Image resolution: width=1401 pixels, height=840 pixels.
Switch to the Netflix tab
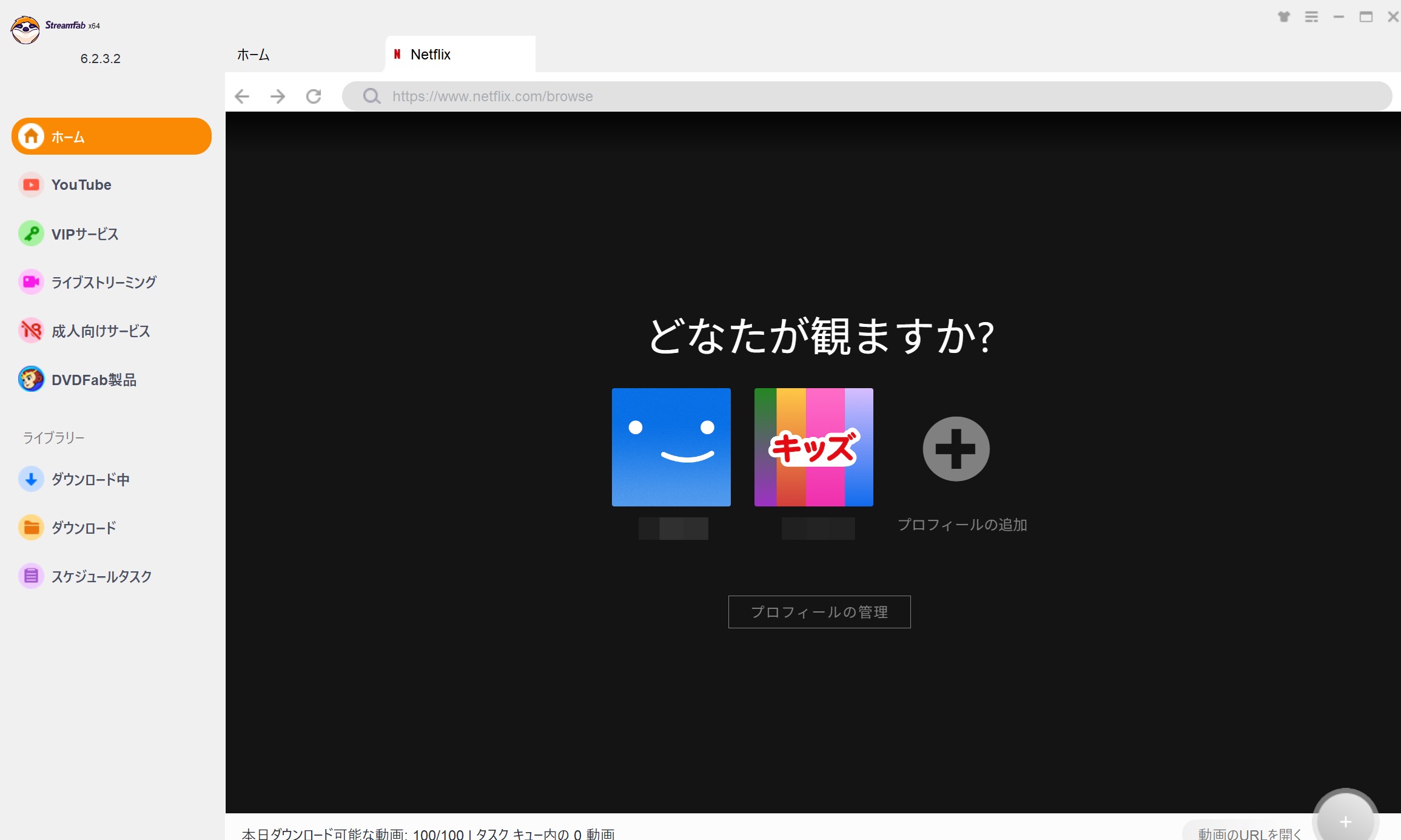pos(460,55)
